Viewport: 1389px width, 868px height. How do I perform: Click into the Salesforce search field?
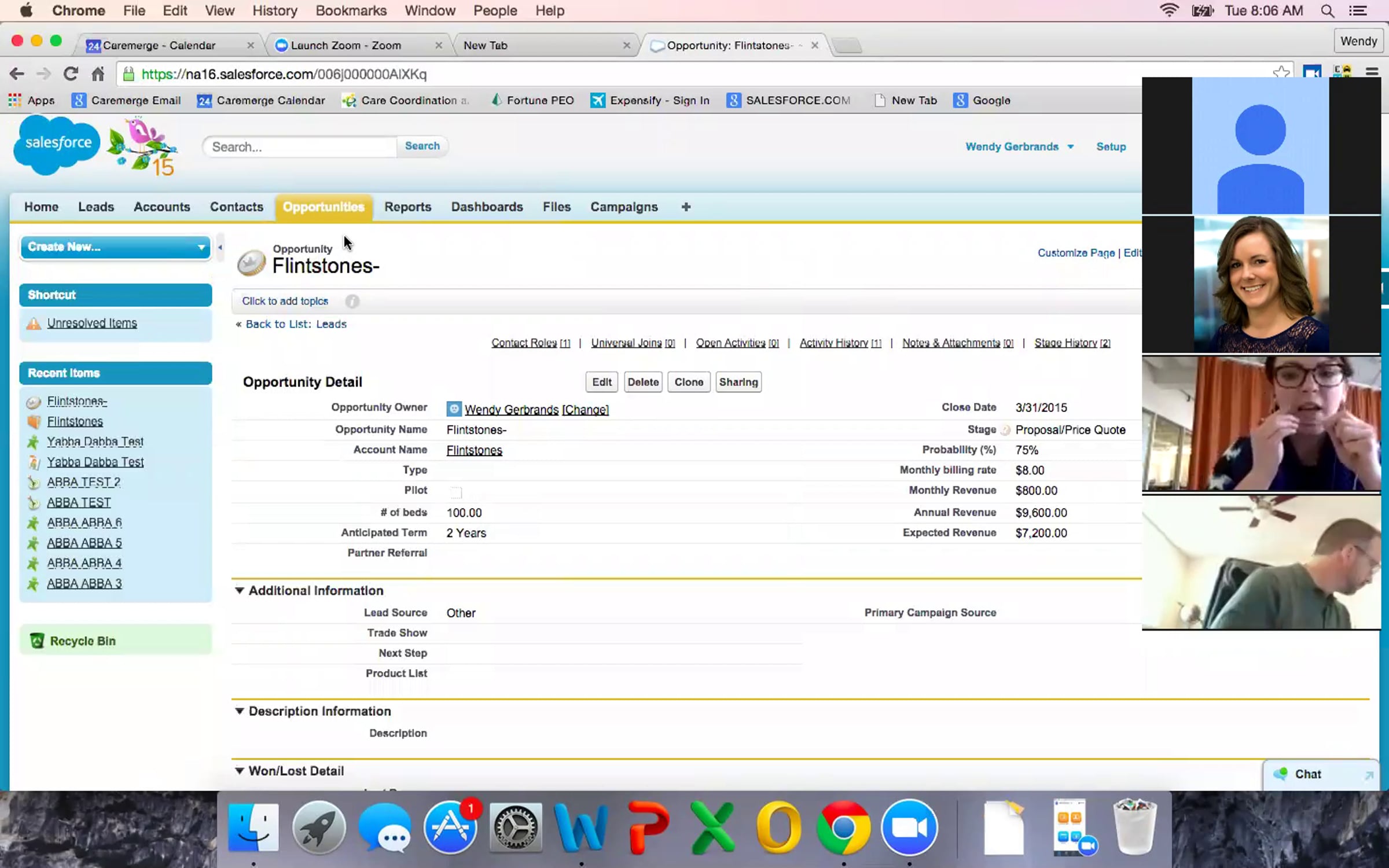click(x=300, y=147)
